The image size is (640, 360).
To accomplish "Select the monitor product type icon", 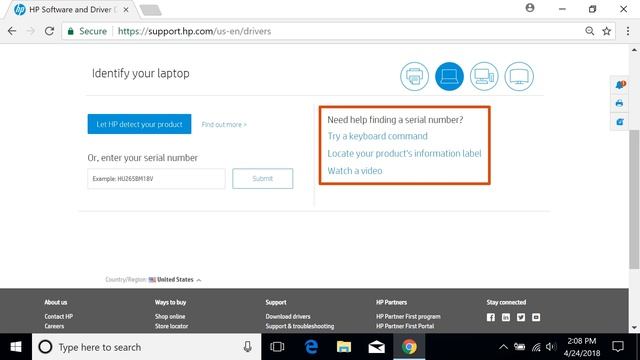I will point(519,76).
